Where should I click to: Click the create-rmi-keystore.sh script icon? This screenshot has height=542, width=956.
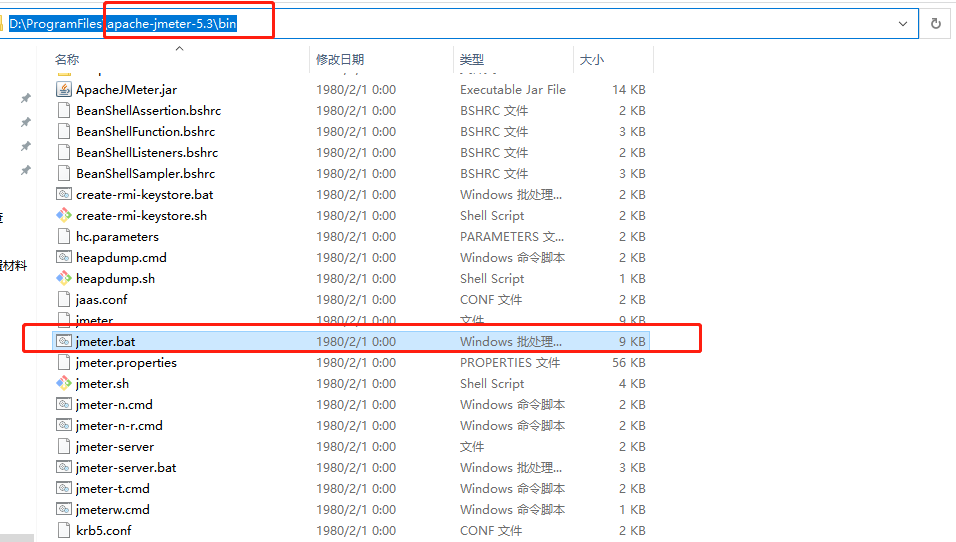coord(64,216)
